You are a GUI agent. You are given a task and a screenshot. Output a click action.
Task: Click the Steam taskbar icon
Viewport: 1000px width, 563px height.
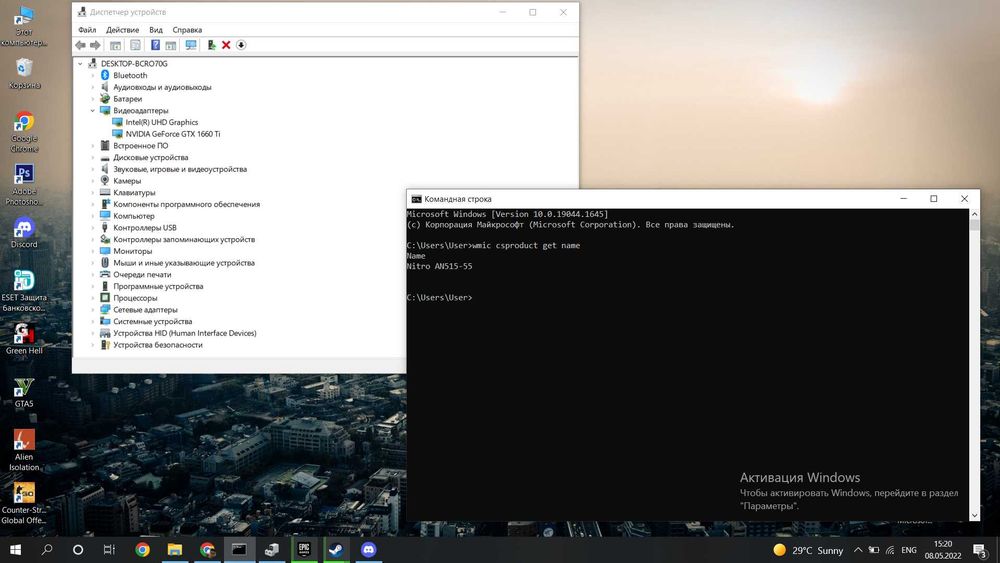[336, 550]
